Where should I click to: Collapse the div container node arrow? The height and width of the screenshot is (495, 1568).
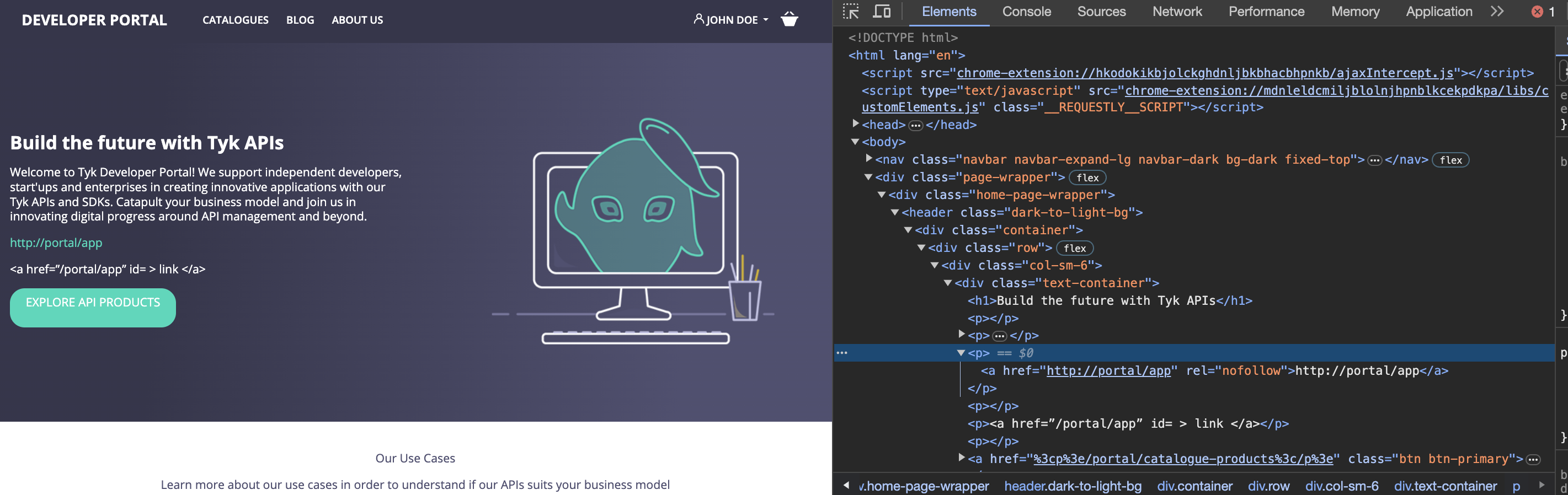(x=908, y=230)
